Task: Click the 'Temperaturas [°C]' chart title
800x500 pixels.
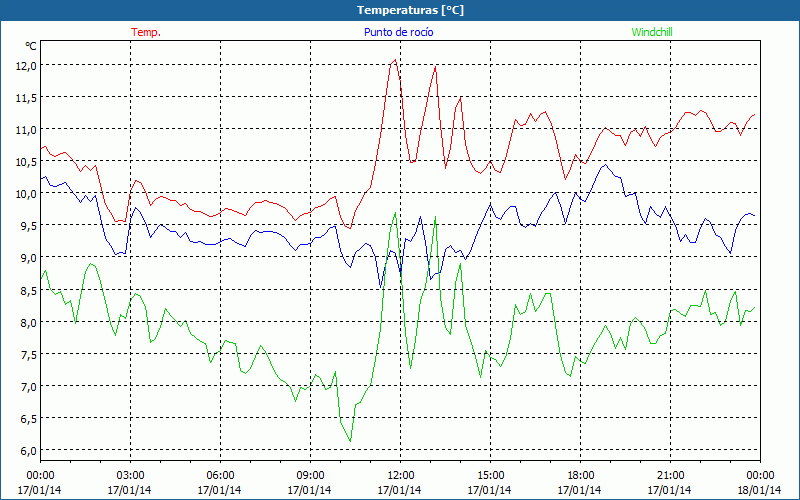Action: (410, 10)
